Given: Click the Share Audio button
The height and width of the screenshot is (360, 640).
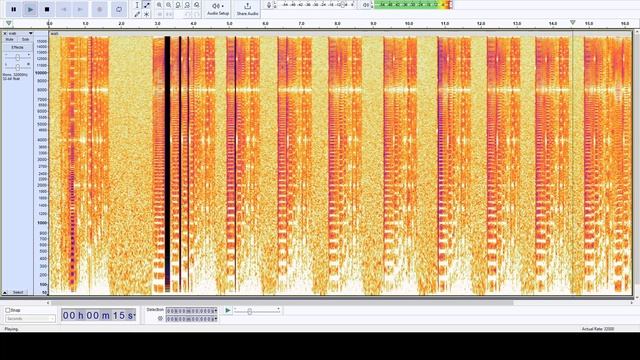Looking at the screenshot, I should [x=247, y=9].
